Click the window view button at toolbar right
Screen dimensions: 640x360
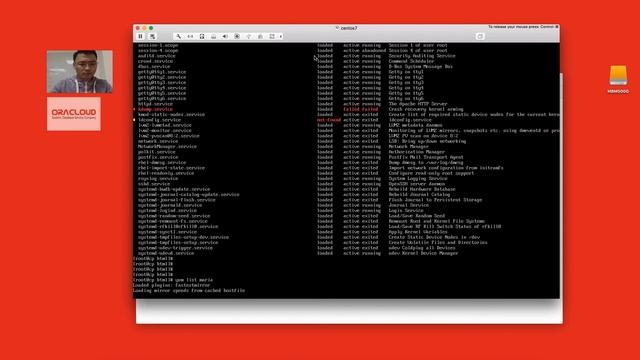(x=480, y=36)
